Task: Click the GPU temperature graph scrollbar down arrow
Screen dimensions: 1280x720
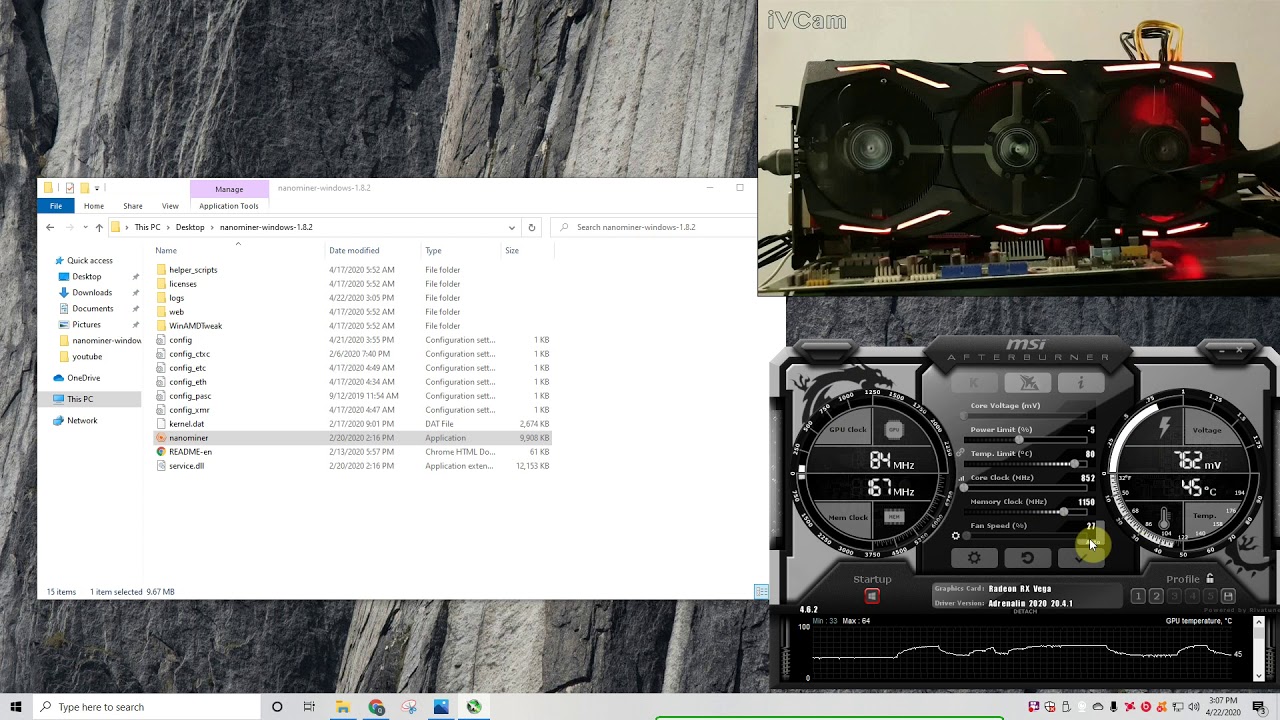Action: click(x=1259, y=676)
